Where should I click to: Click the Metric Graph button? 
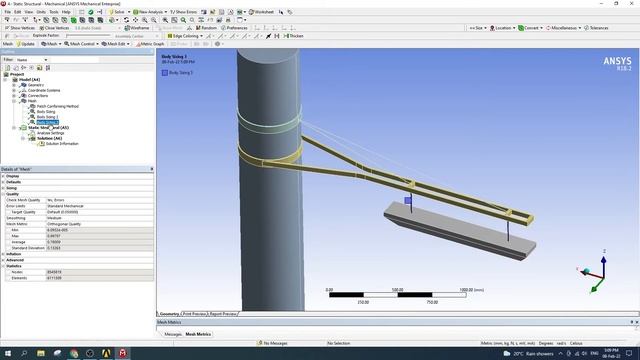click(x=150, y=44)
